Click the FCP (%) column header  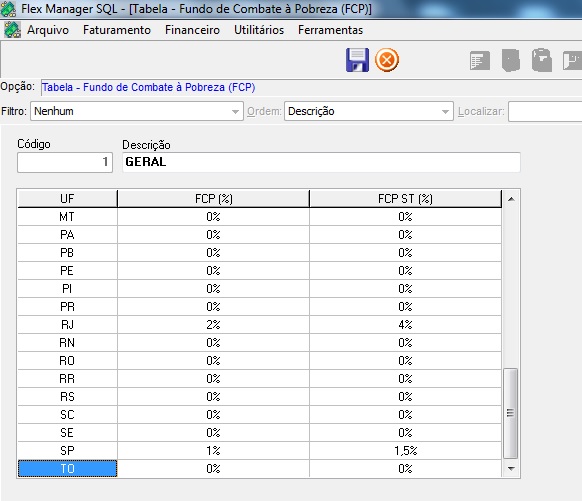coord(213,199)
